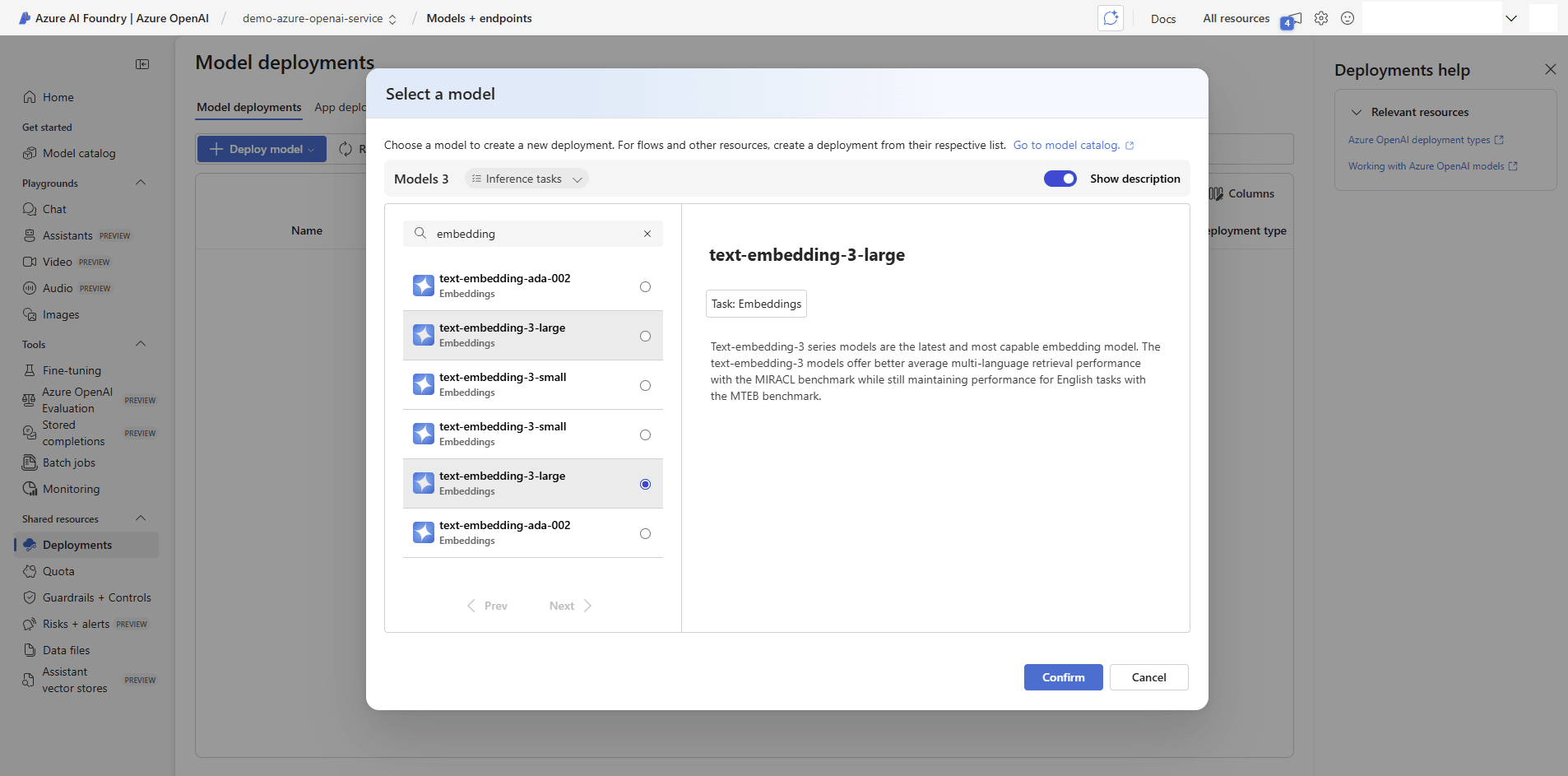Stay on the Model deployments tab
1568x776 pixels.
(x=248, y=107)
